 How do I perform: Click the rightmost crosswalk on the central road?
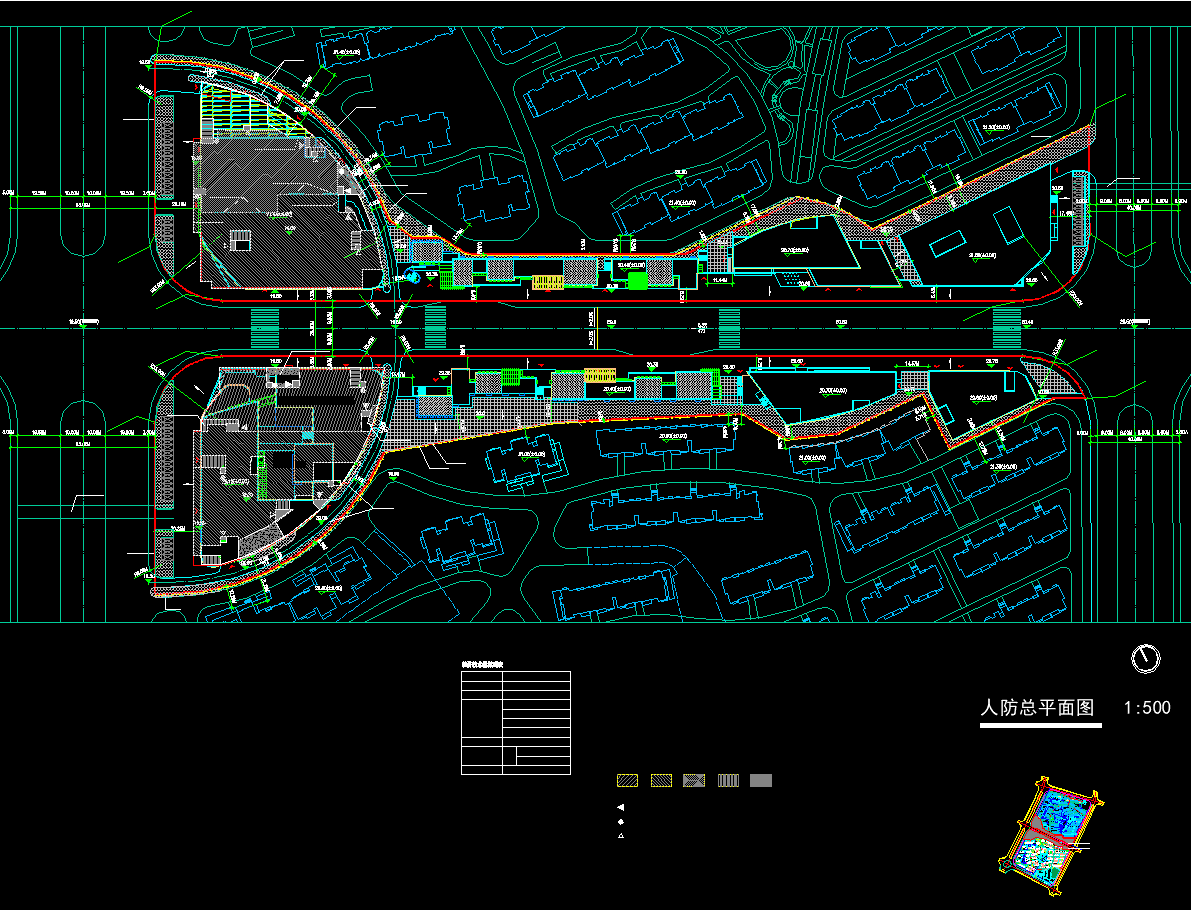tap(1006, 327)
